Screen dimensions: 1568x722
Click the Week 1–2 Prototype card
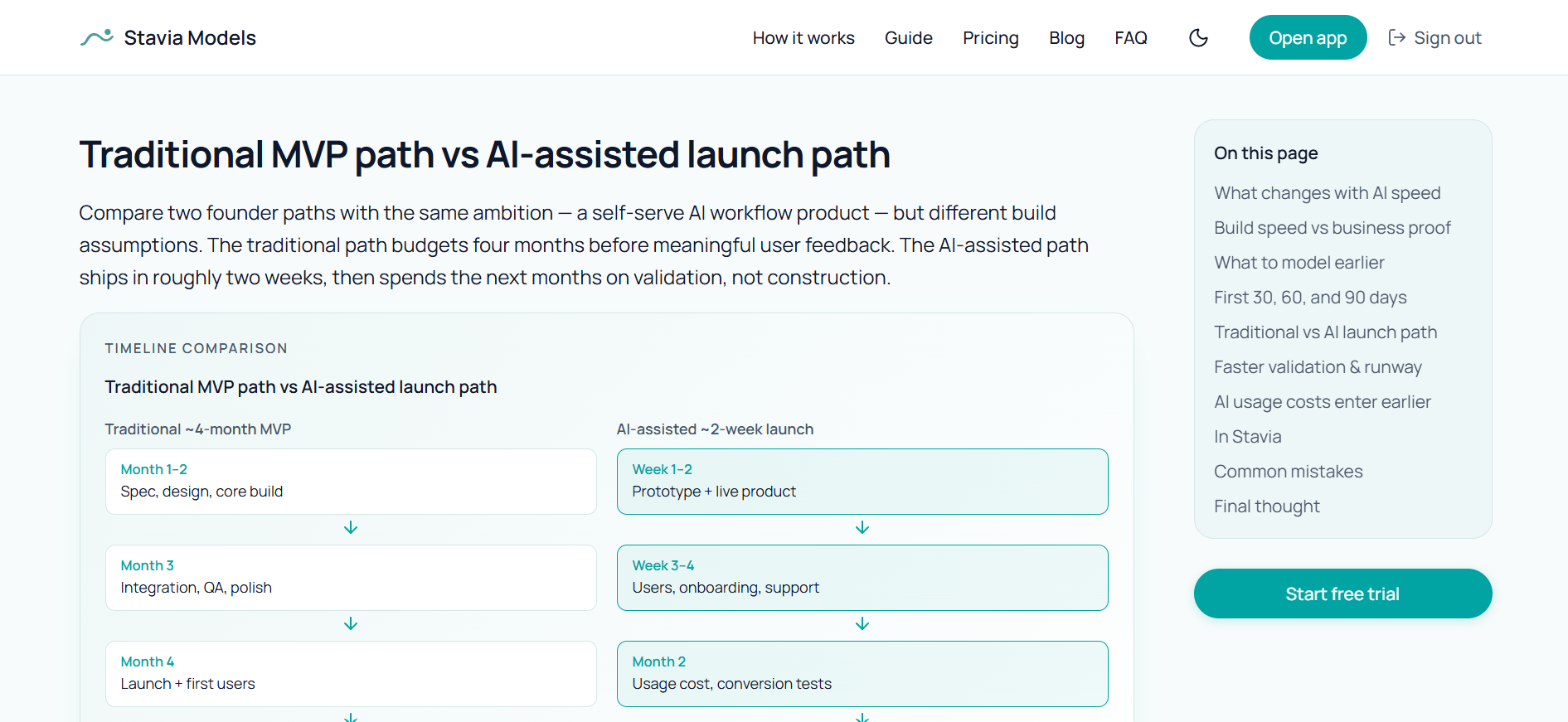(x=862, y=482)
